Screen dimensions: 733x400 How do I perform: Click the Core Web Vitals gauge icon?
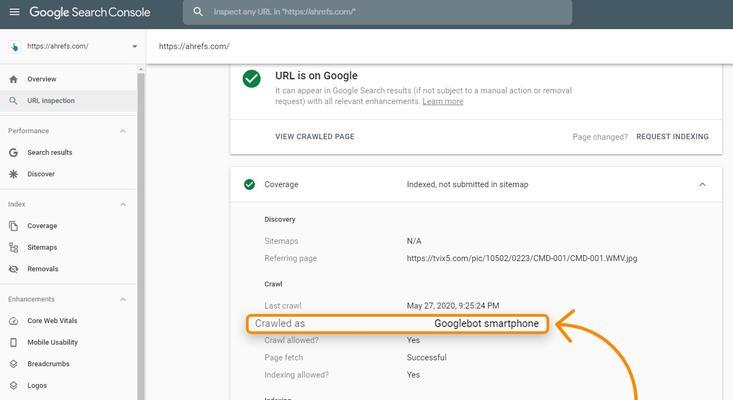[x=14, y=321]
